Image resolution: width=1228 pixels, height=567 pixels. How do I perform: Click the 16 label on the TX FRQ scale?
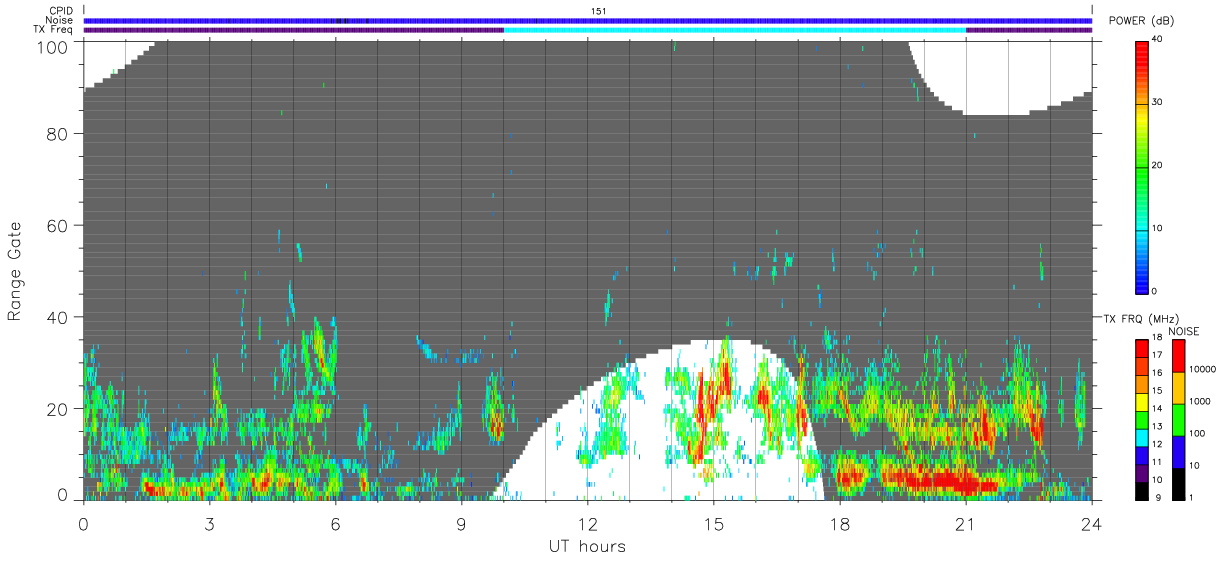[1157, 372]
